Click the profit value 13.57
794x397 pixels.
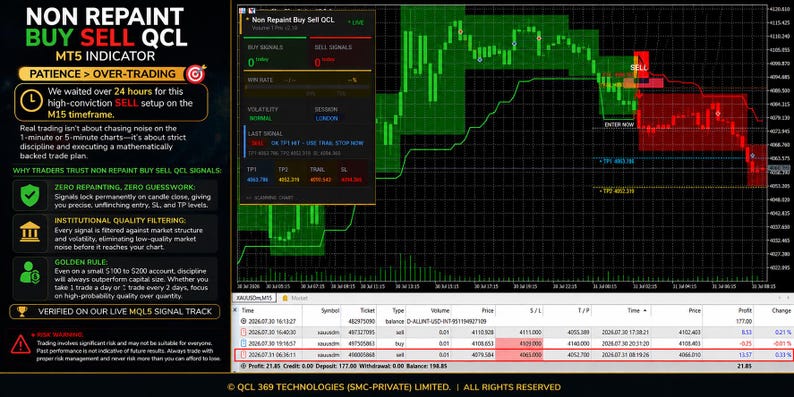pyautogui.click(x=746, y=354)
